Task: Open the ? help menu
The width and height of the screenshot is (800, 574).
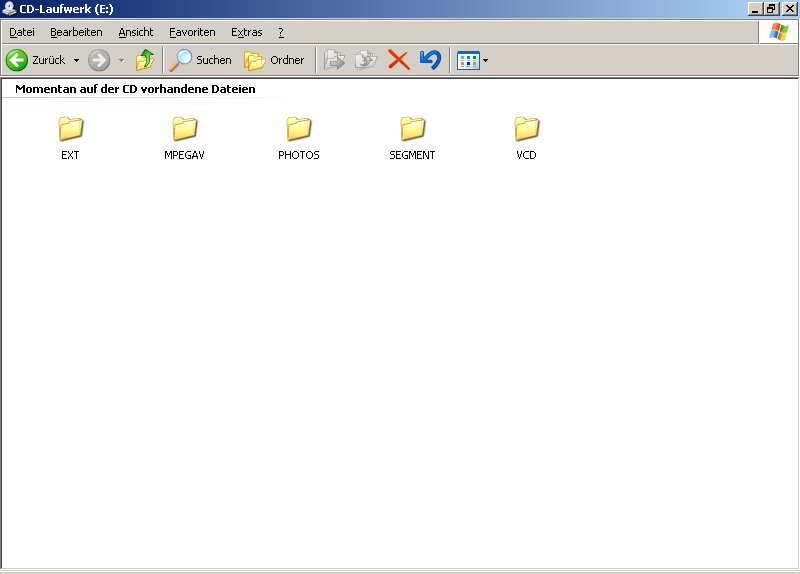Action: point(281,32)
